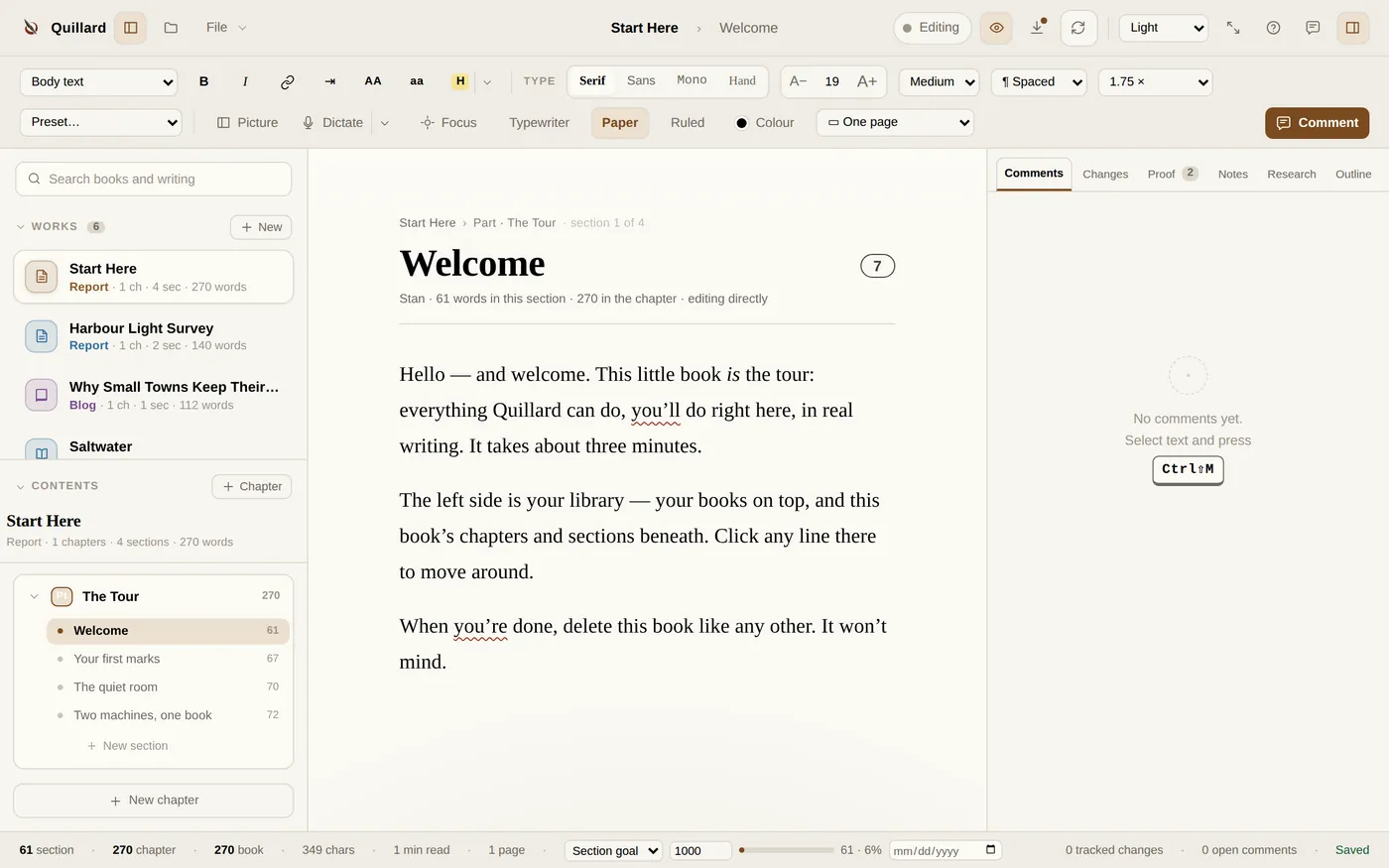The image size is (1389, 868).
Task: Expand the highlight colour options chevron
Action: coord(487,81)
